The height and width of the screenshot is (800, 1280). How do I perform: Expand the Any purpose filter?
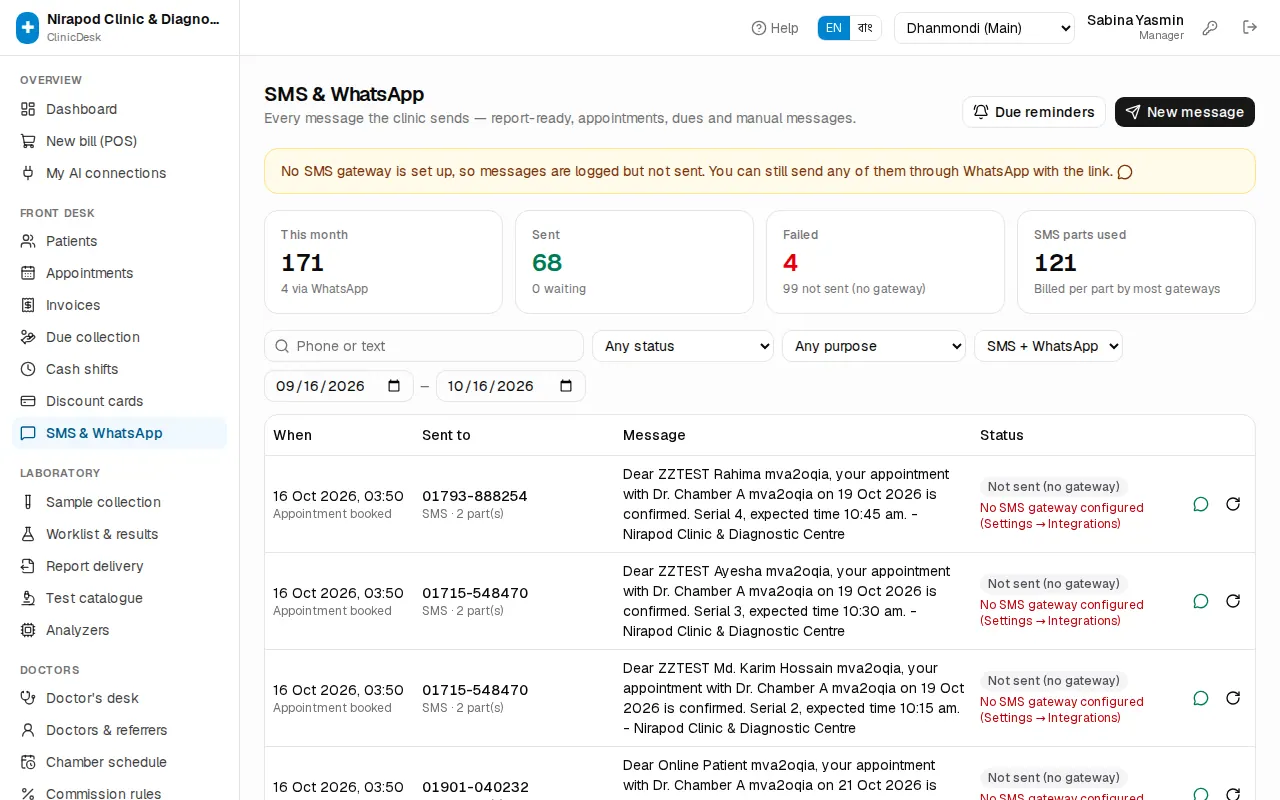coord(874,346)
